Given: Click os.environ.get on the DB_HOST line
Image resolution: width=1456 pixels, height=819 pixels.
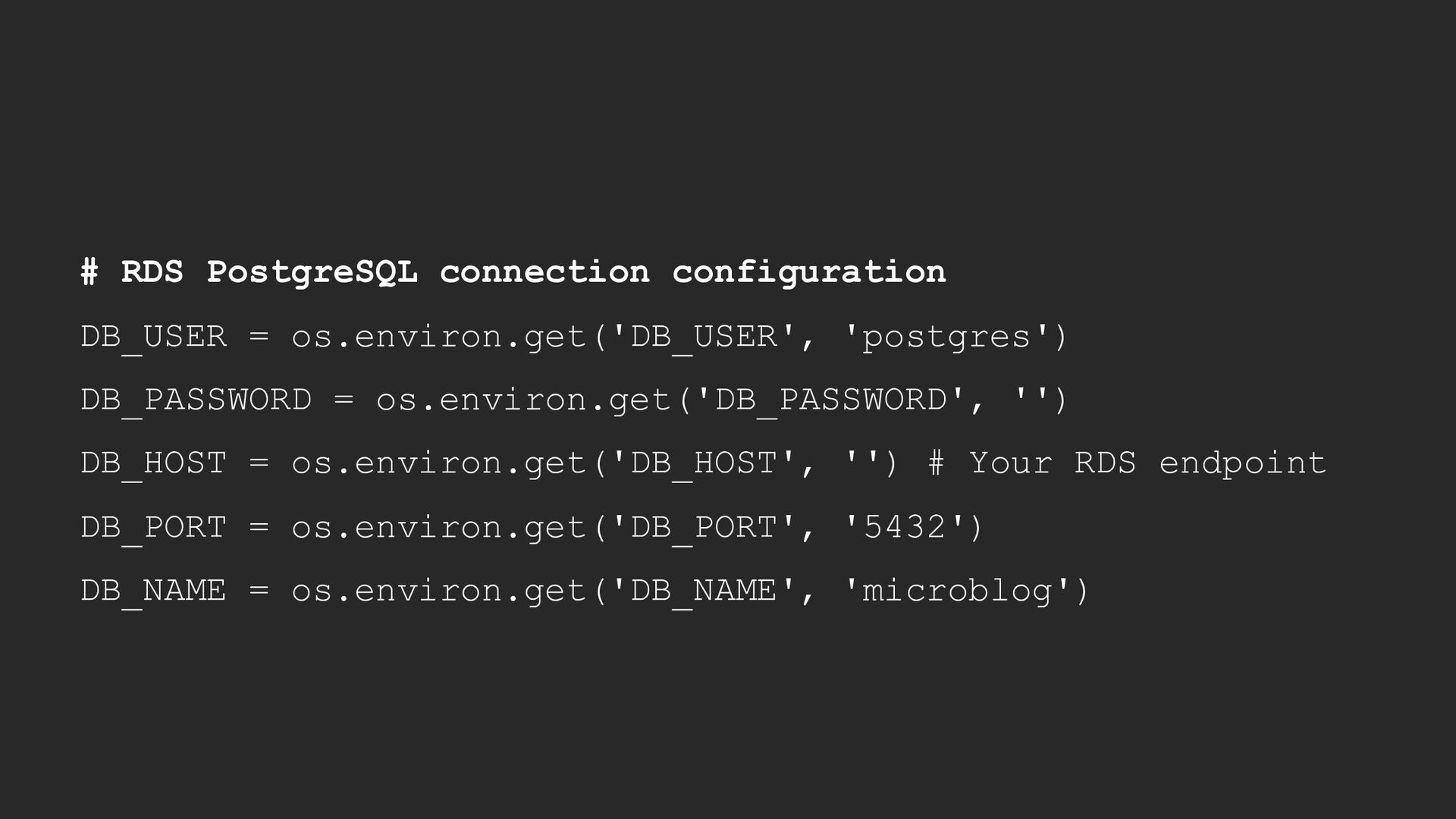Looking at the screenshot, I should pyautogui.click(x=439, y=463).
